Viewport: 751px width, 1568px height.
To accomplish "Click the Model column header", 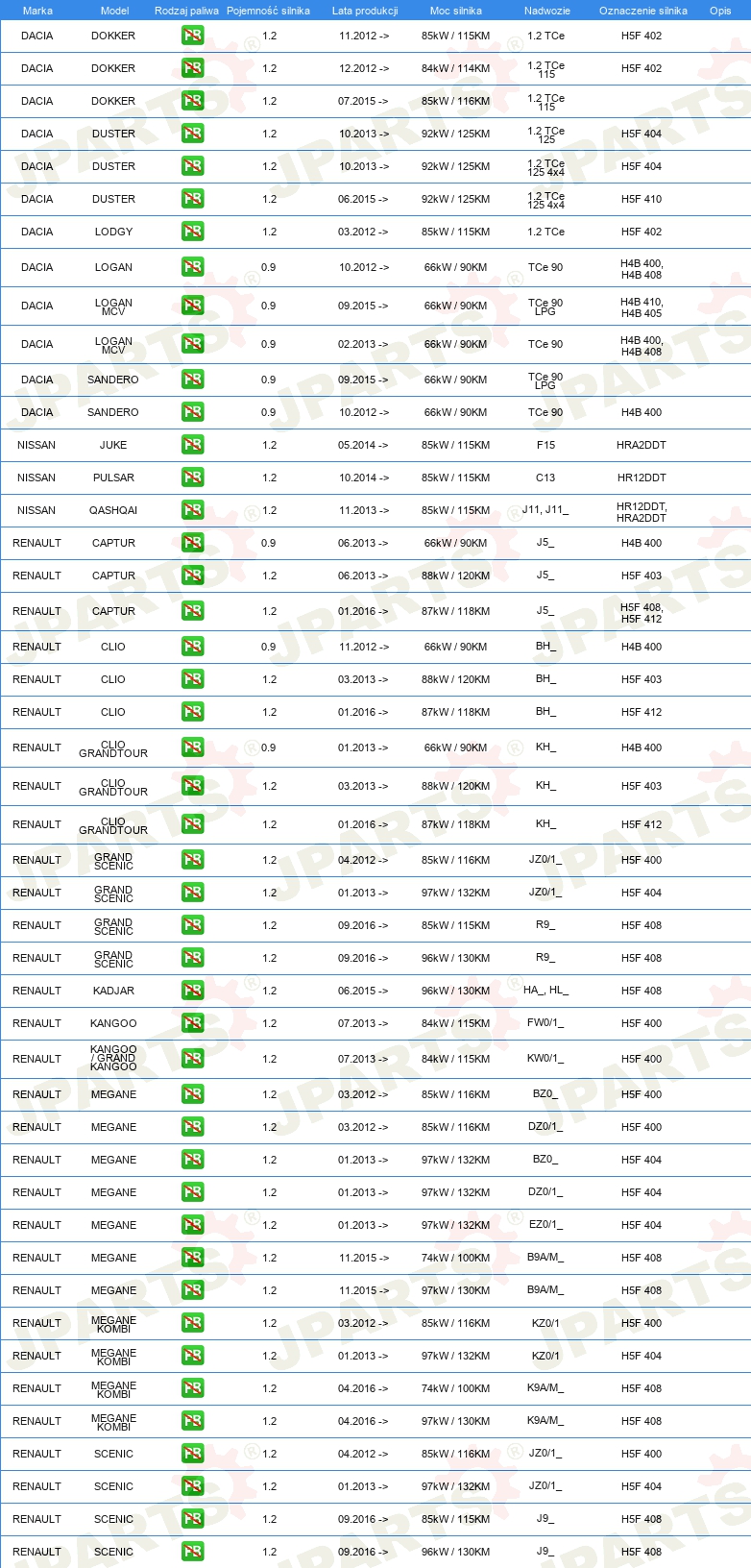I will [114, 11].
